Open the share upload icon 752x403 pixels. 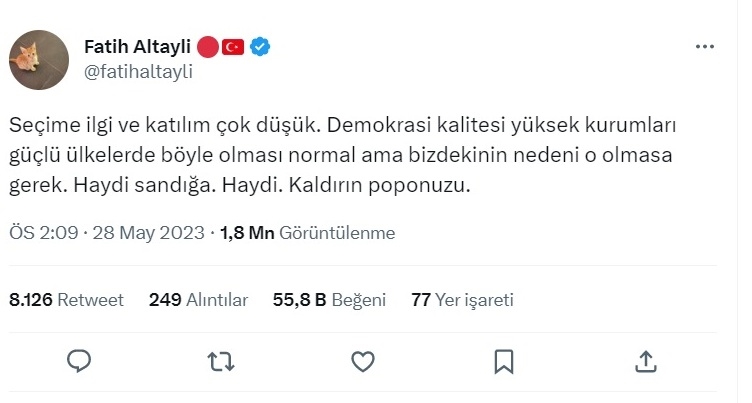(x=646, y=361)
